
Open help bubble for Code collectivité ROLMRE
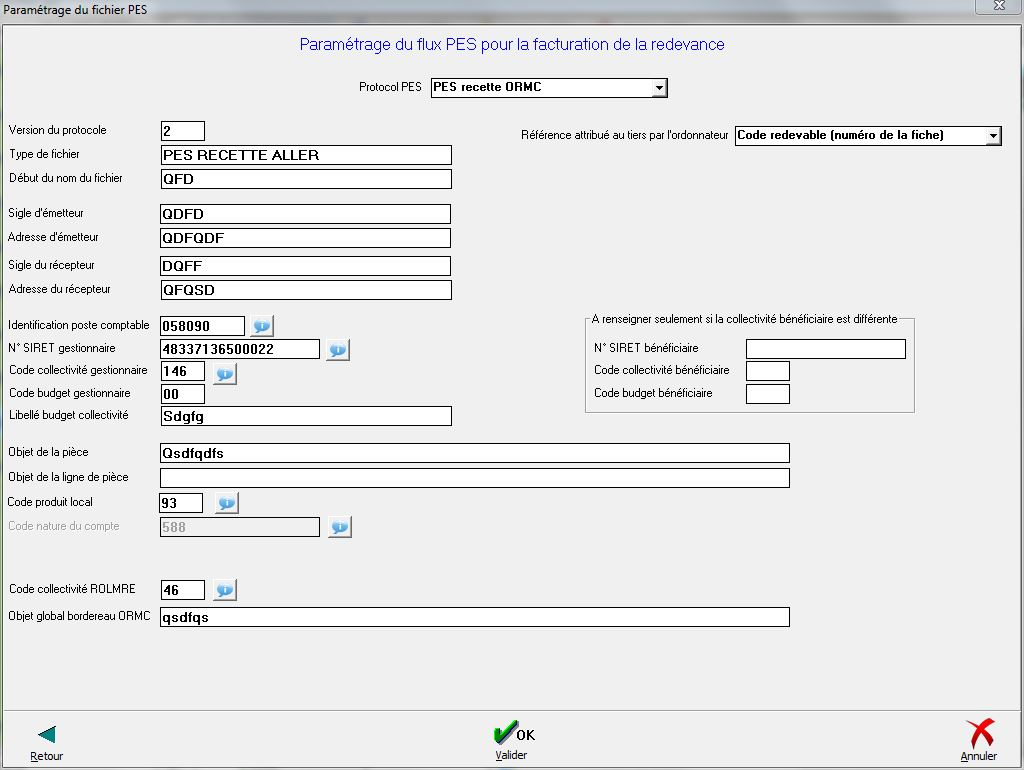coord(225,591)
